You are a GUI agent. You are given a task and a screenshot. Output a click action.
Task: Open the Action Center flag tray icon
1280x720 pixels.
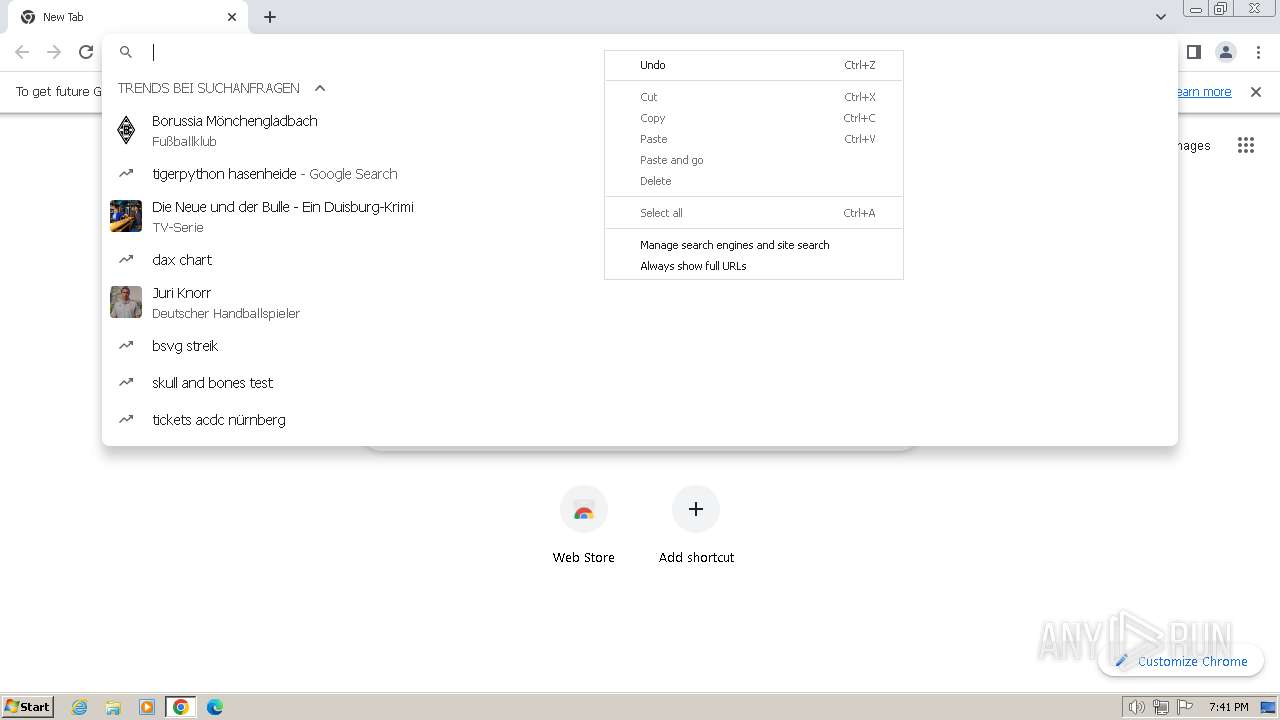tap(1185, 707)
